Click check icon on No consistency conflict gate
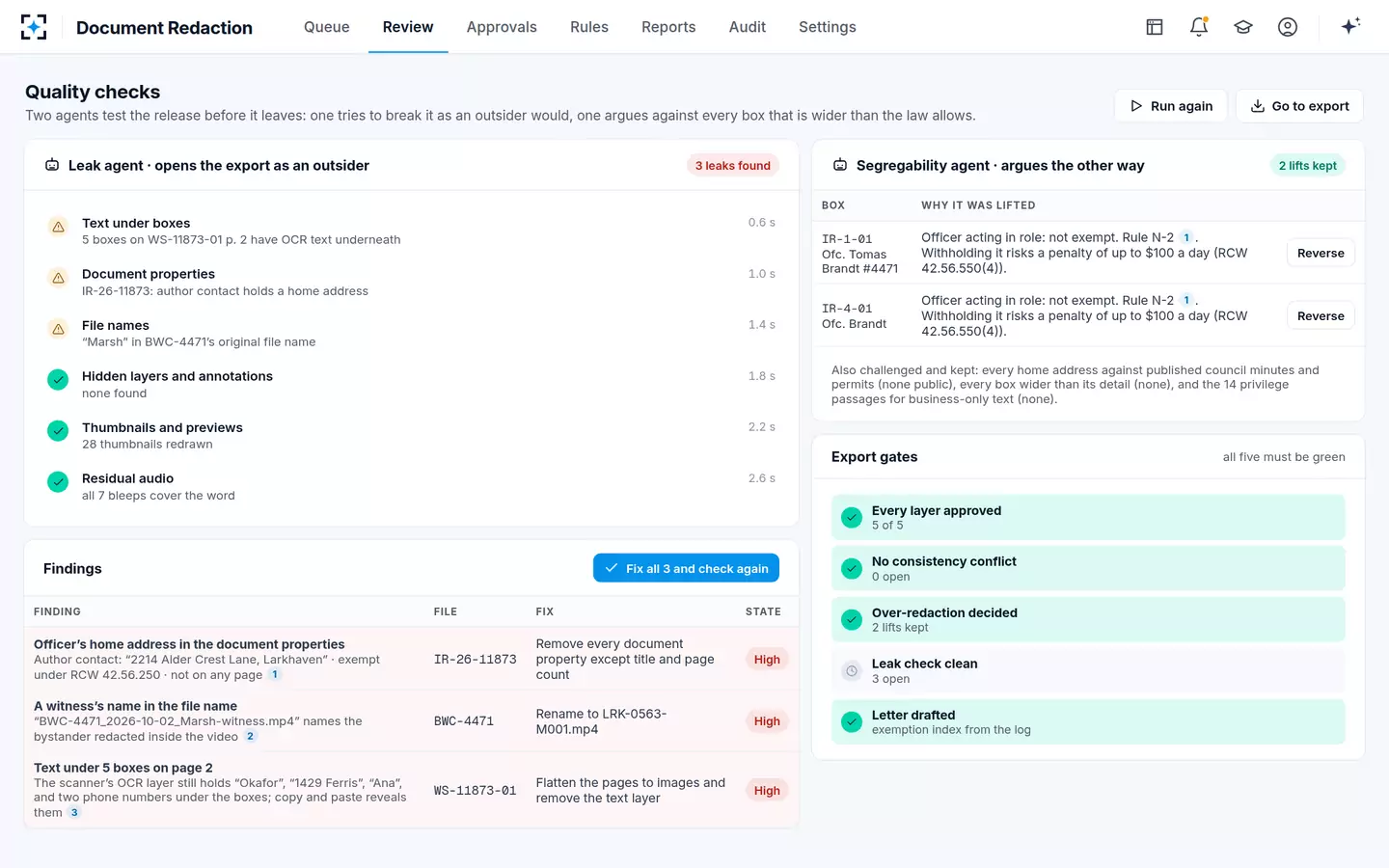Screen dimensions: 1389x868 coord(852,568)
